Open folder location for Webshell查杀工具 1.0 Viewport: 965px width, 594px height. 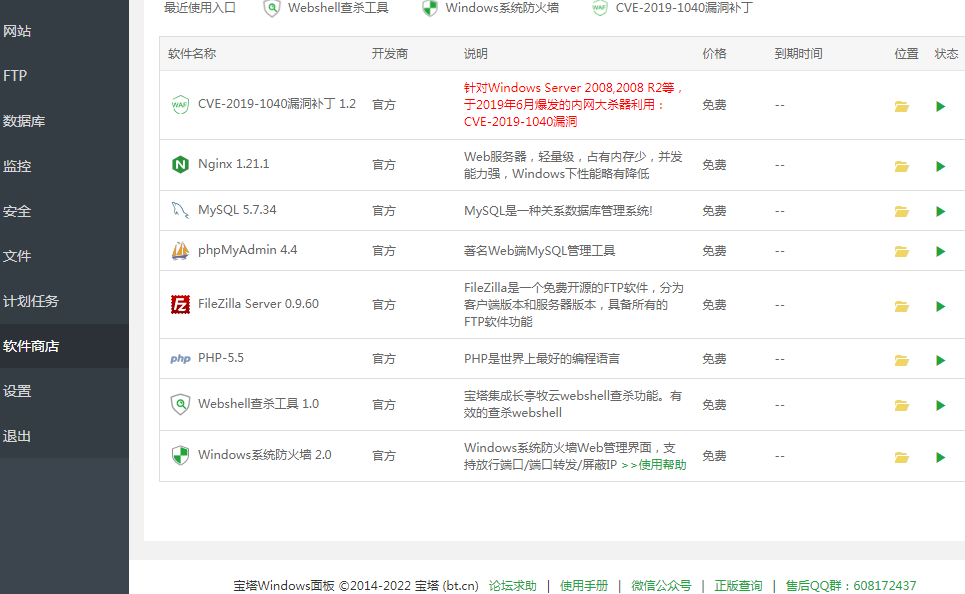(902, 405)
